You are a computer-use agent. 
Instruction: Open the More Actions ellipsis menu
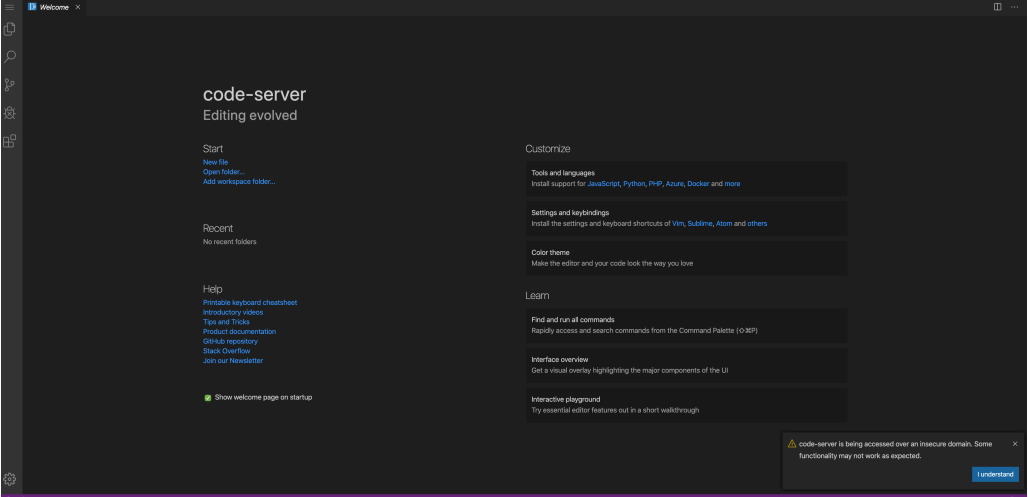point(1014,7)
